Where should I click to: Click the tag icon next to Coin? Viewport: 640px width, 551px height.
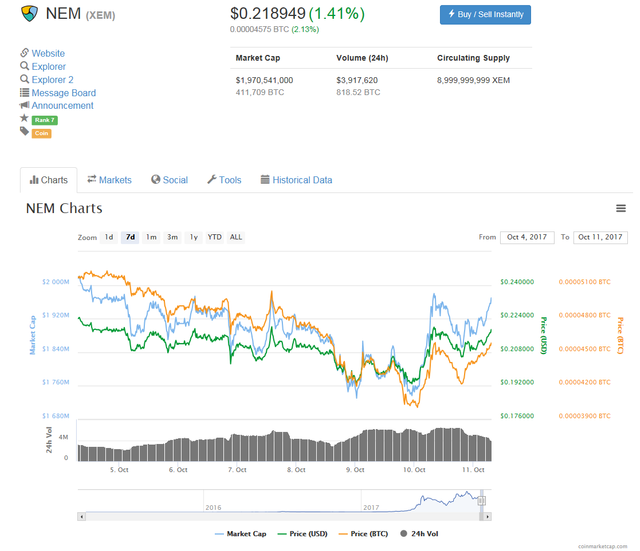tap(24, 131)
